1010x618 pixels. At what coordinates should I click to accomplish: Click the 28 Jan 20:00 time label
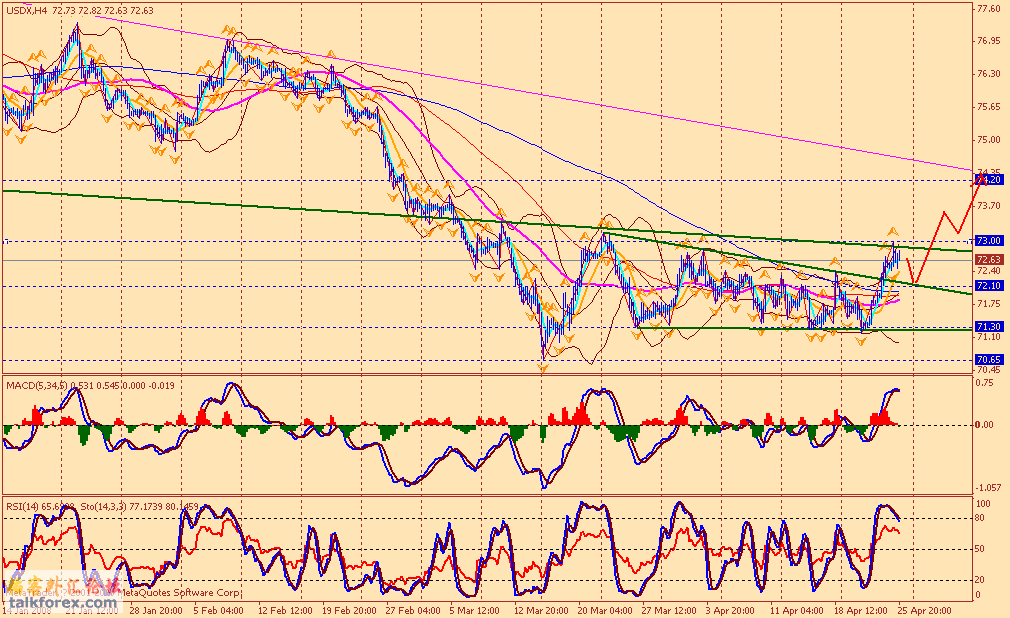155,610
